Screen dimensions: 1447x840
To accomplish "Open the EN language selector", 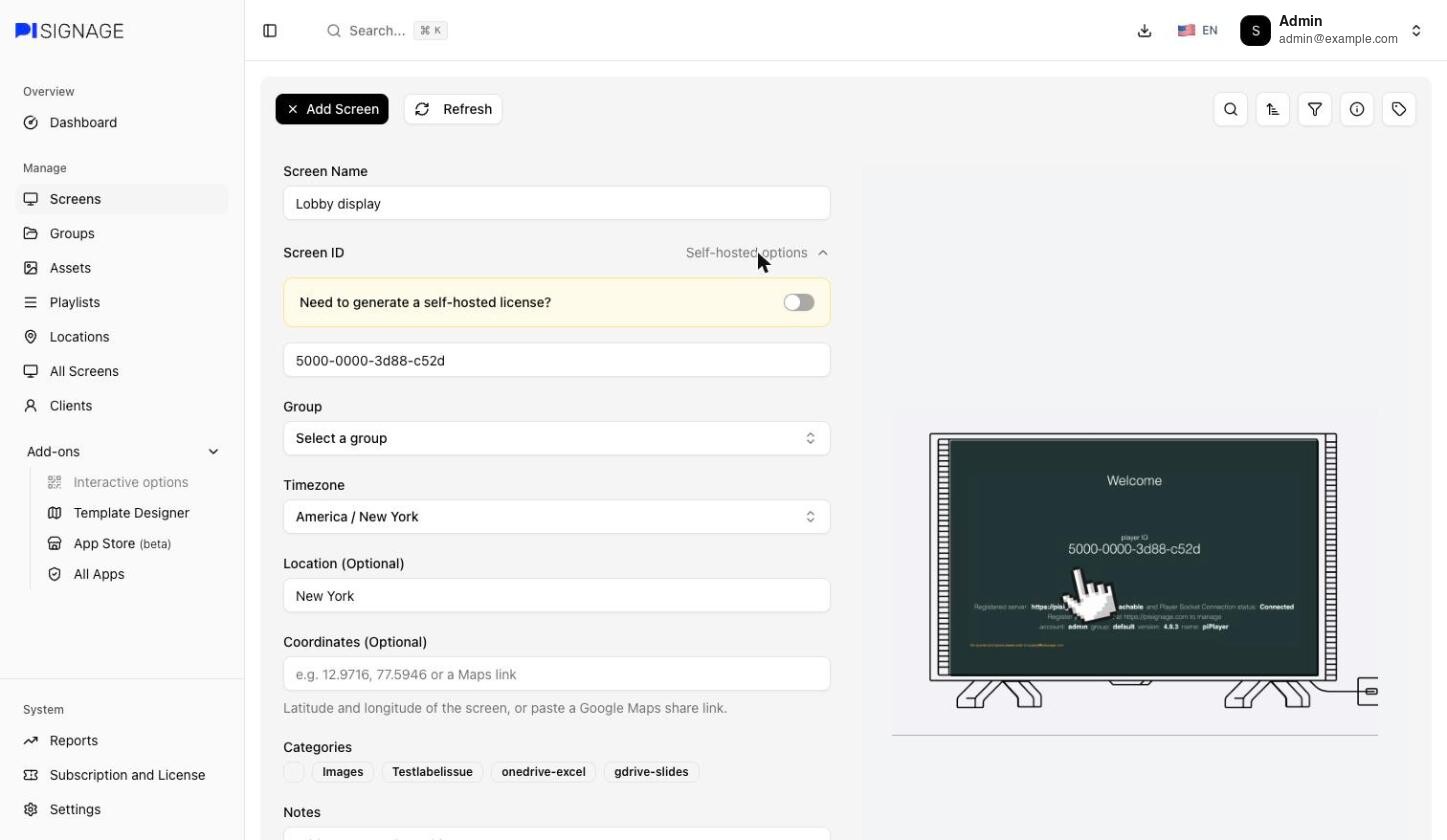I will coord(1197,31).
